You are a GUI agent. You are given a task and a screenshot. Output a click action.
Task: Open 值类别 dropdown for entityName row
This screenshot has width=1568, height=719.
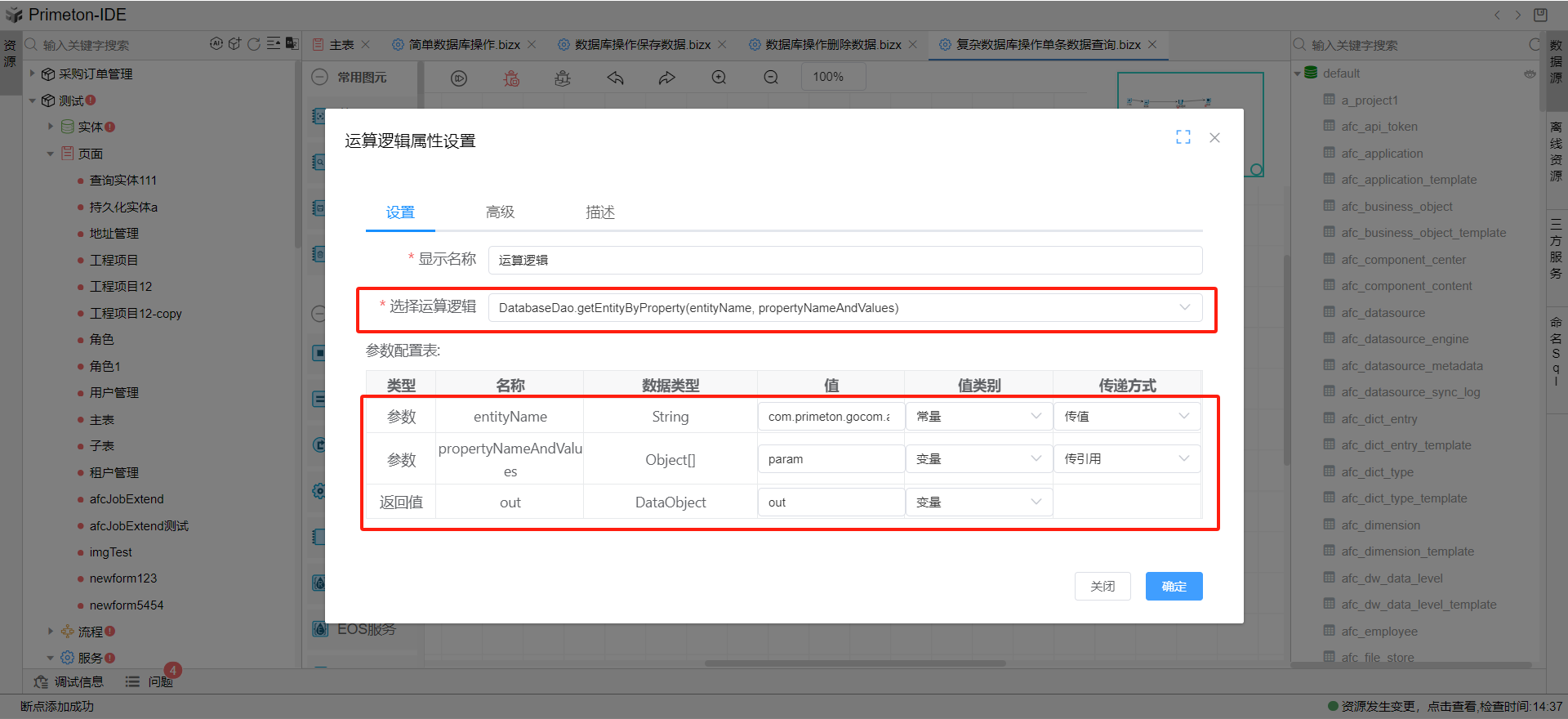tap(978, 417)
